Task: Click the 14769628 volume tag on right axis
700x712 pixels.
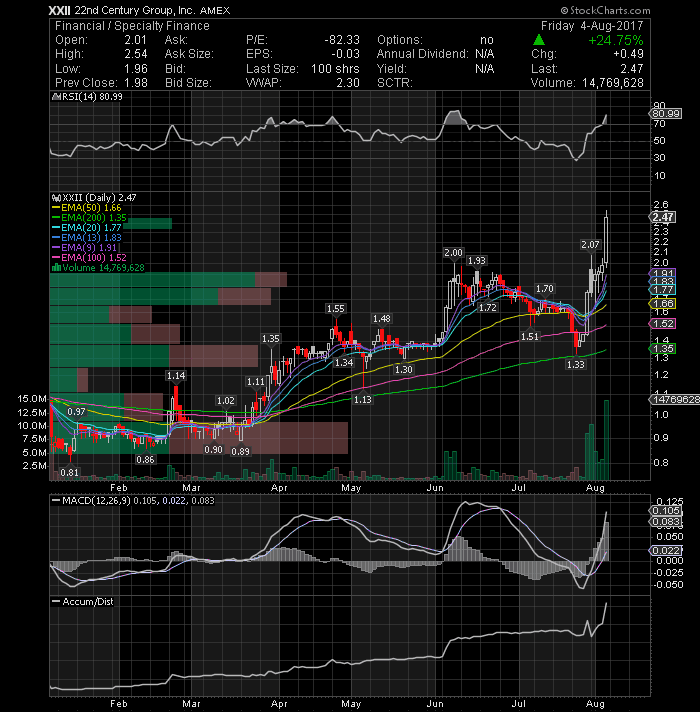Action: [675, 400]
